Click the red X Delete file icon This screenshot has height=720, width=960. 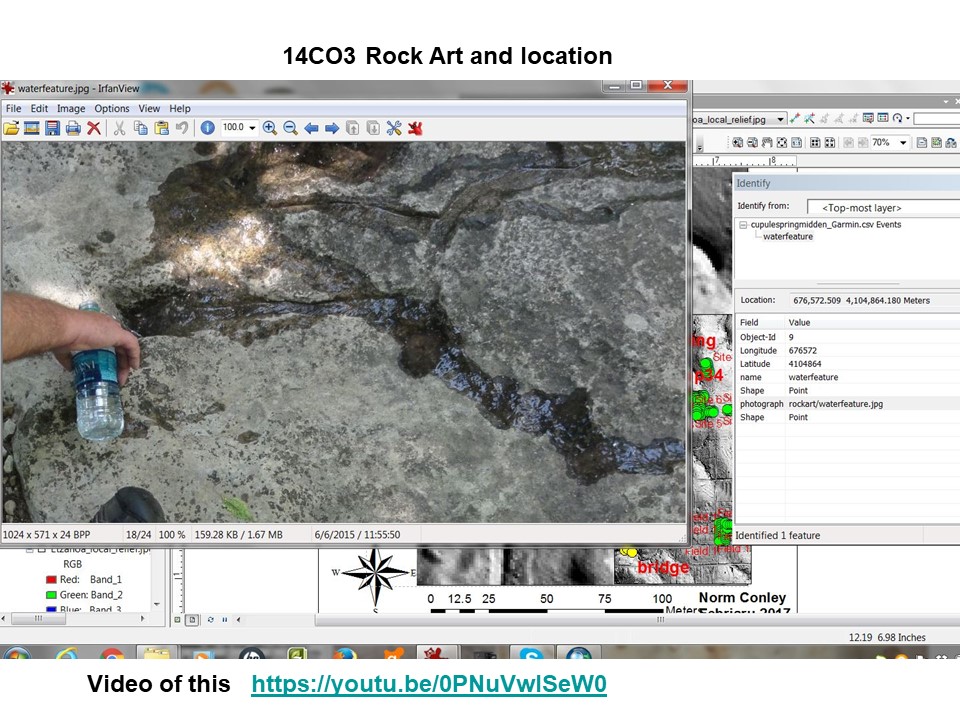pyautogui.click(x=93, y=128)
